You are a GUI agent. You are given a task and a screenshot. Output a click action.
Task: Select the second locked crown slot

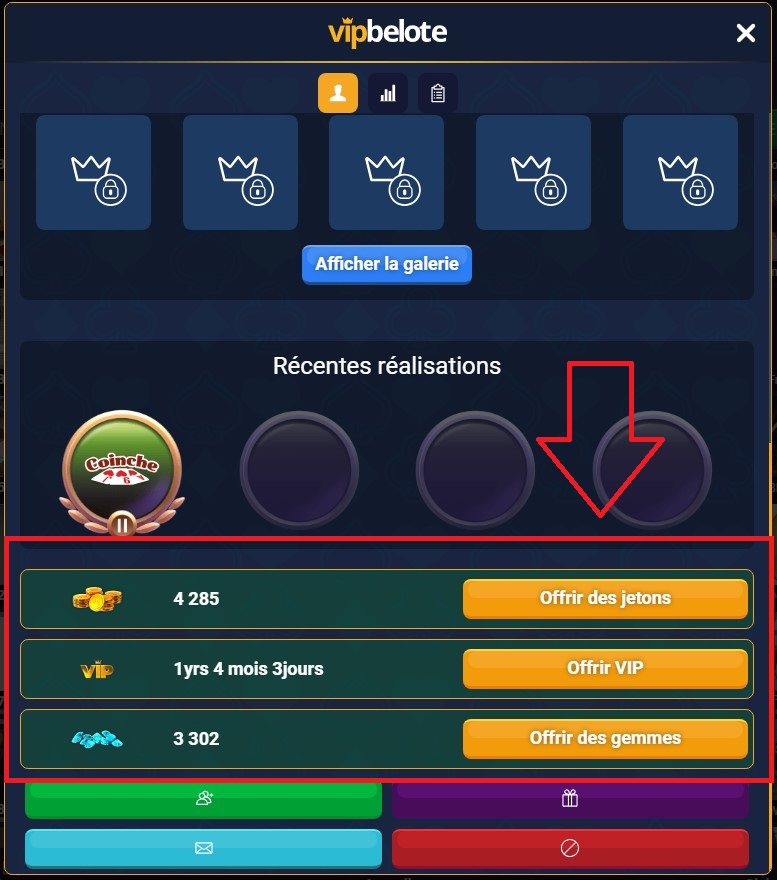240,172
